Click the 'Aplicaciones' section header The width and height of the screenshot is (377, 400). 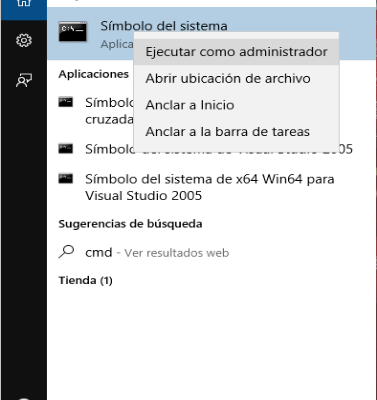94,74
